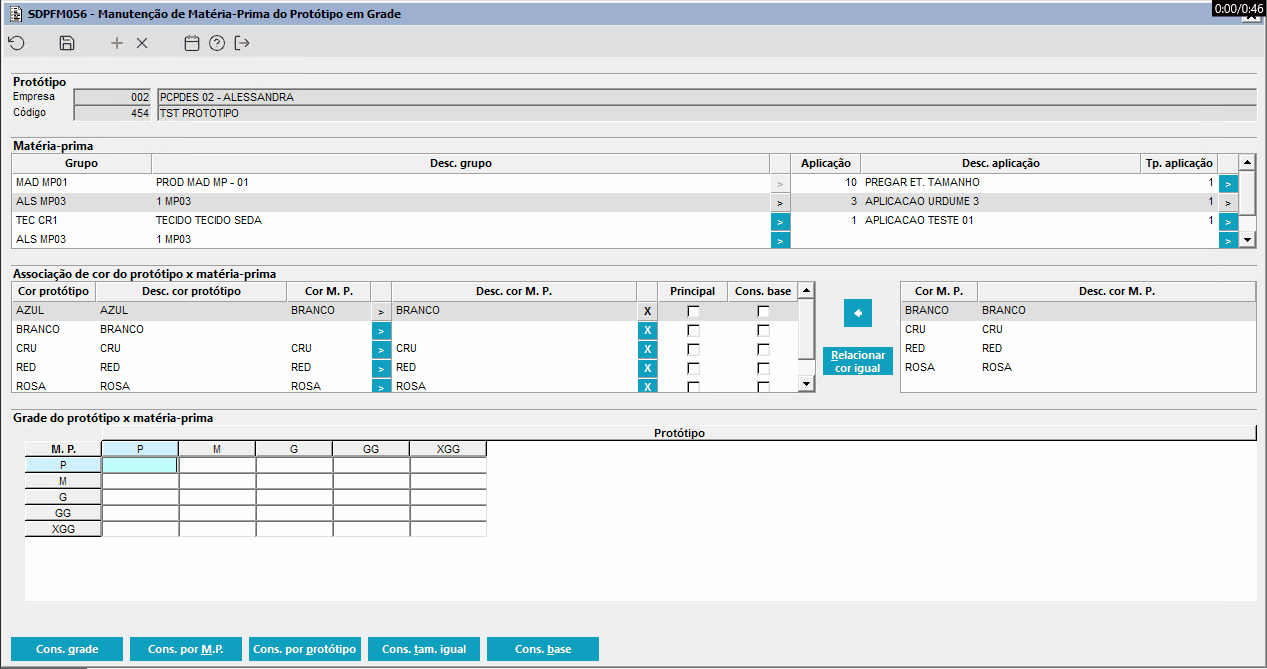Click the save diskette toolbar icon
1267x669 pixels.
tap(67, 43)
